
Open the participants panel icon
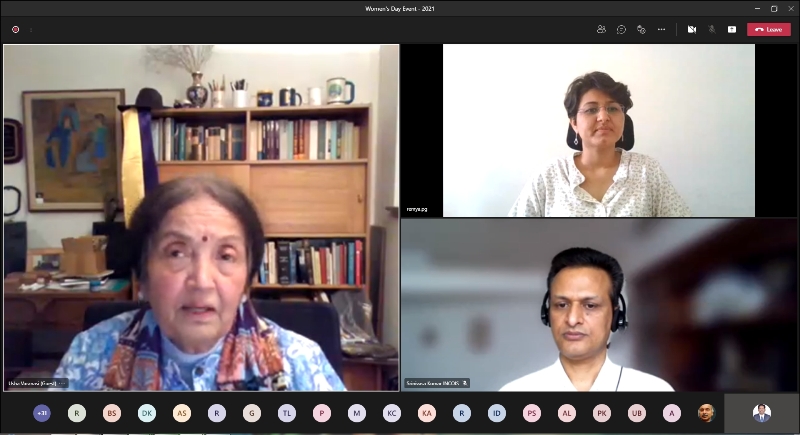[601, 29]
